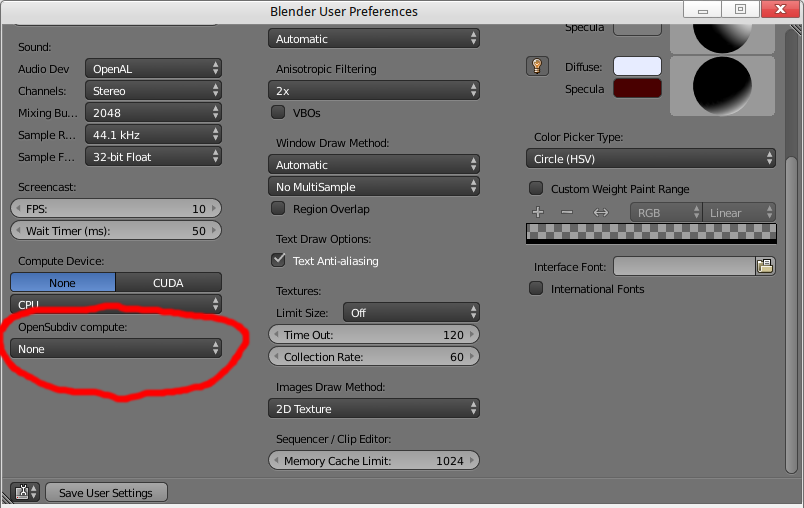Image resolution: width=804 pixels, height=508 pixels.
Task: Open the Interface Font file browser icon
Action: coord(765,266)
